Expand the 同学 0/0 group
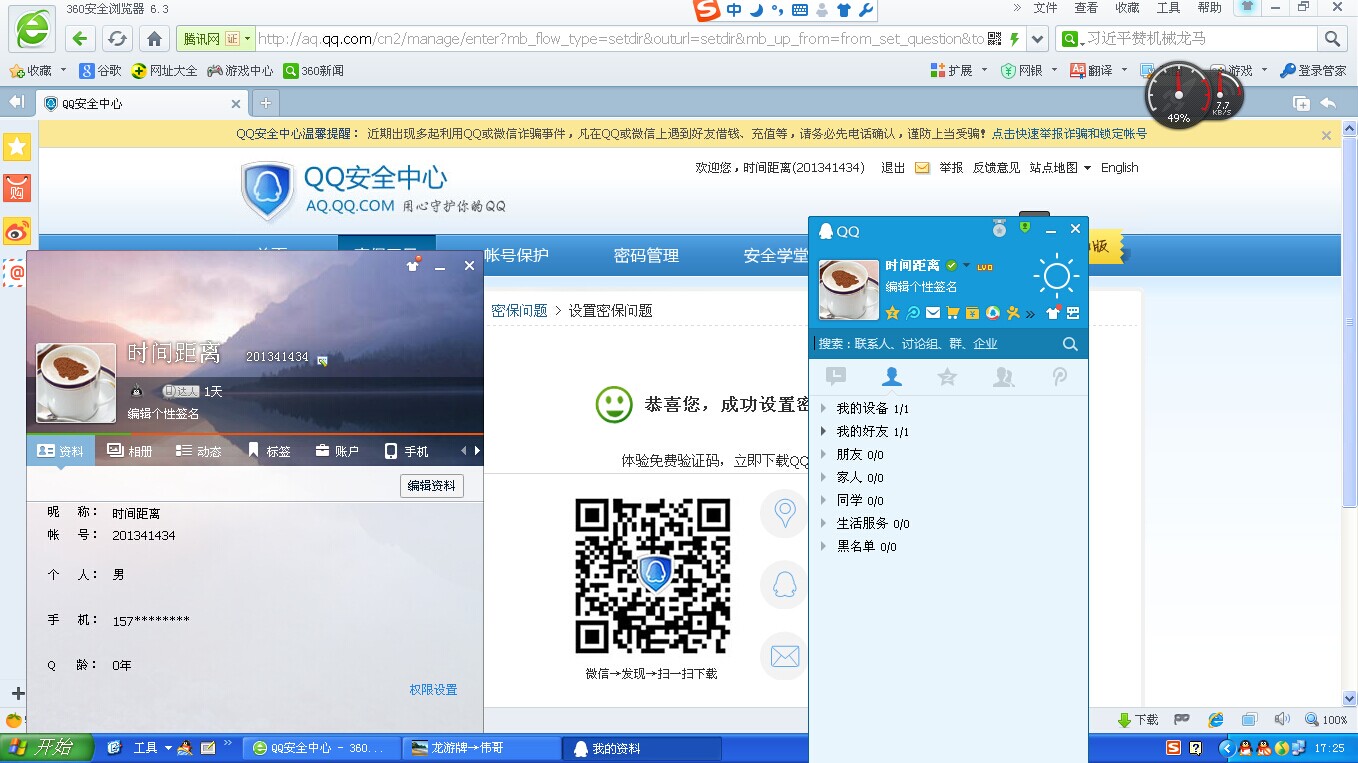 pyautogui.click(x=823, y=500)
